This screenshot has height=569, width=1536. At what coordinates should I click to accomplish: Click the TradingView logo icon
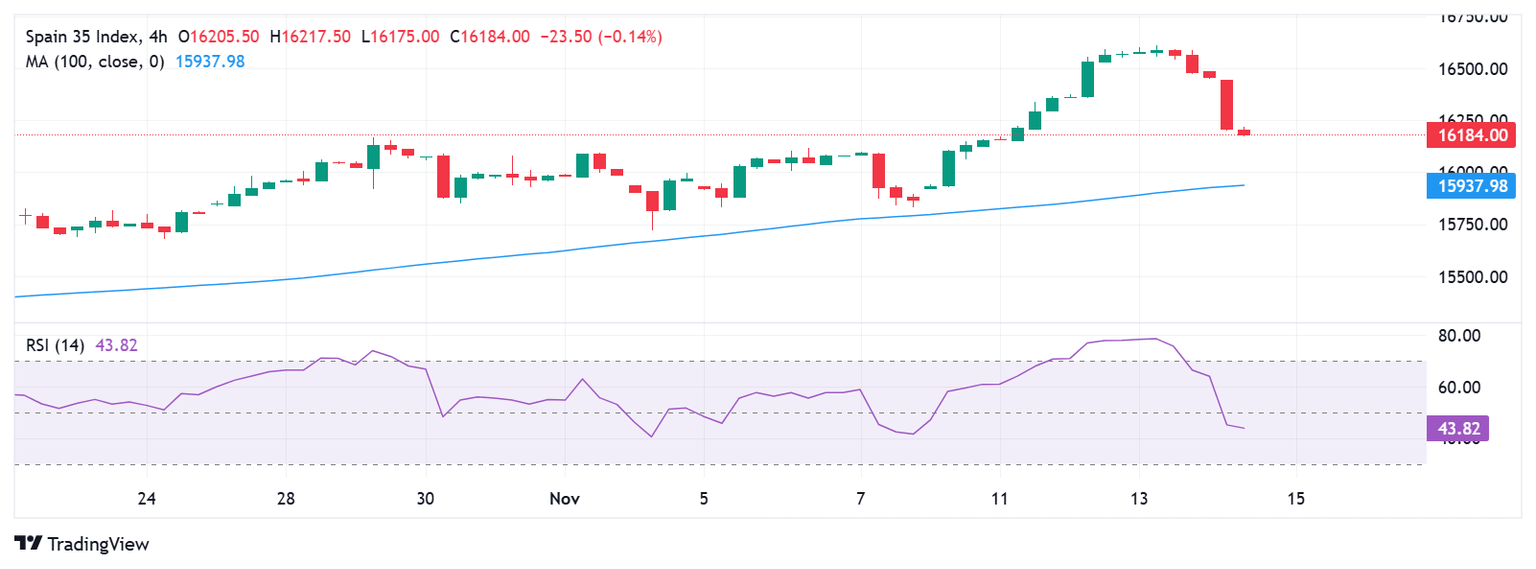pos(29,544)
